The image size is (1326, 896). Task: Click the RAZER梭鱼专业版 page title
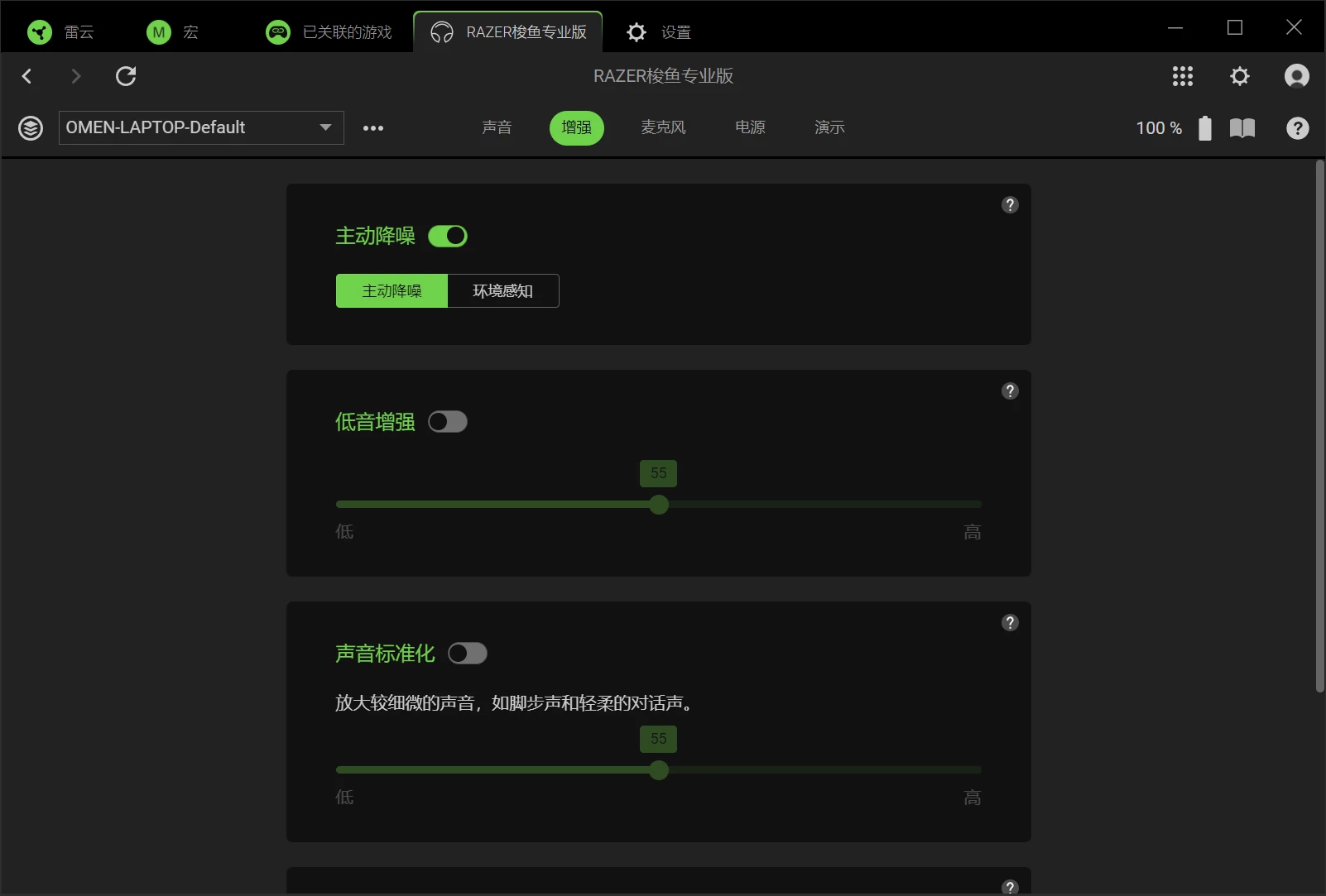tap(663, 76)
